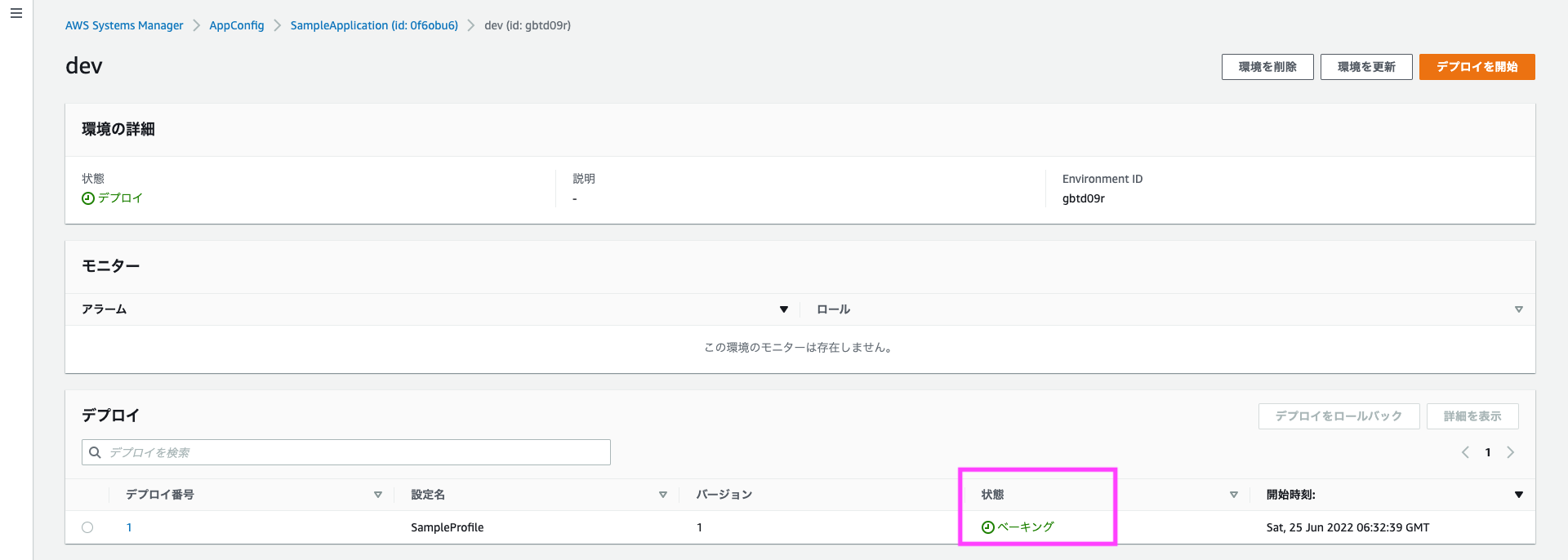
Task: Go to next page of deployments
Action: 1510,452
